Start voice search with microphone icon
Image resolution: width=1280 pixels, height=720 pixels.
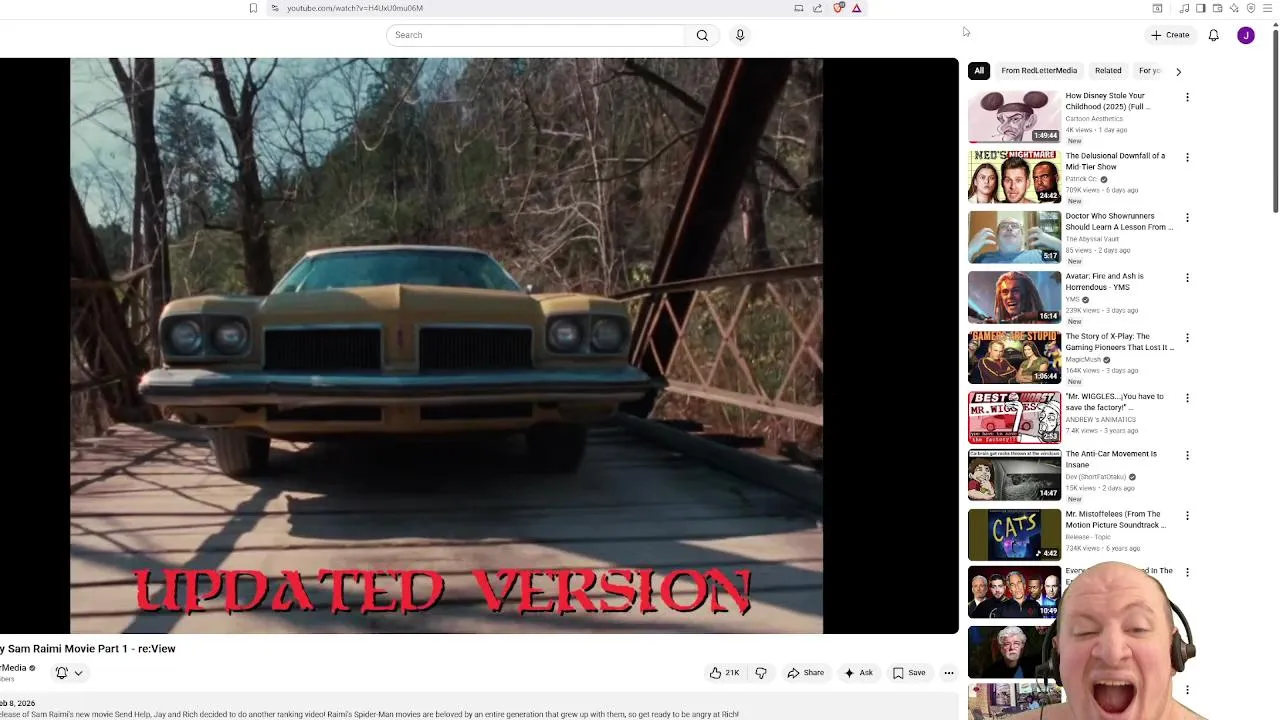click(740, 35)
